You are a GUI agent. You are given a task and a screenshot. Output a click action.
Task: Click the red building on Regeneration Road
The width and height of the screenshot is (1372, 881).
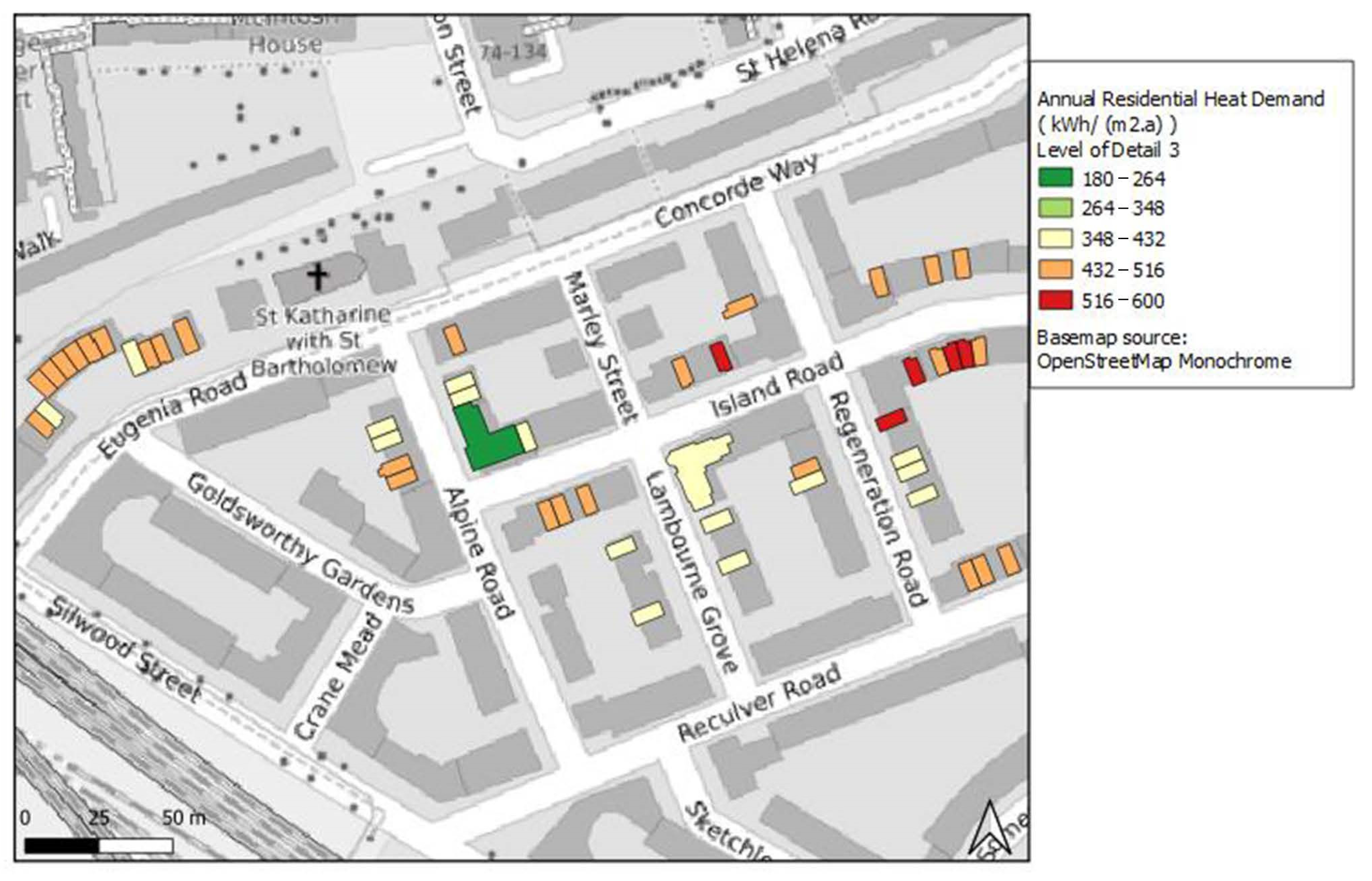pyautogui.click(x=890, y=420)
